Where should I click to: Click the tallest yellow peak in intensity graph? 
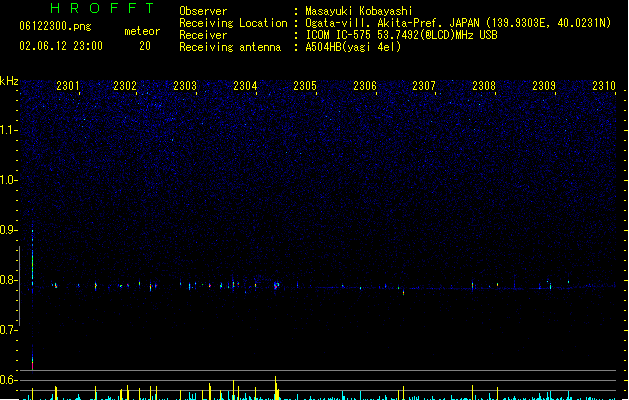(276, 388)
